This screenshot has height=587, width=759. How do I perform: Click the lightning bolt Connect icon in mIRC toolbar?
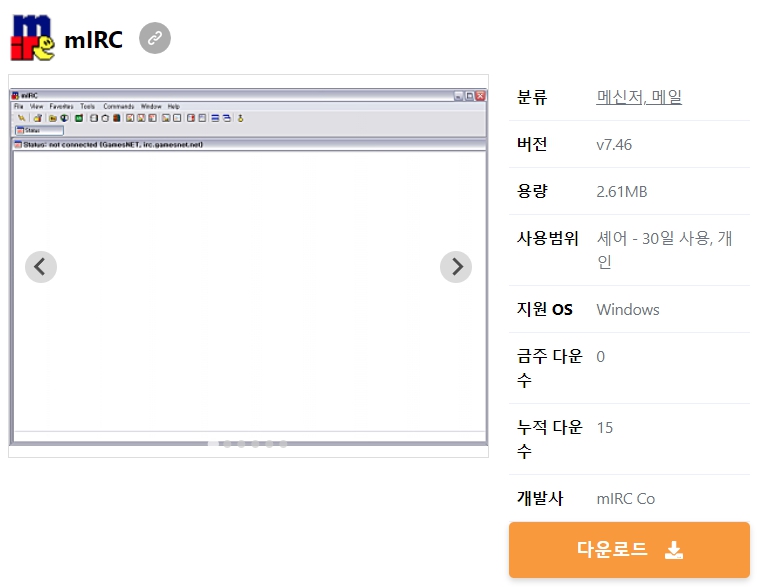[21, 118]
